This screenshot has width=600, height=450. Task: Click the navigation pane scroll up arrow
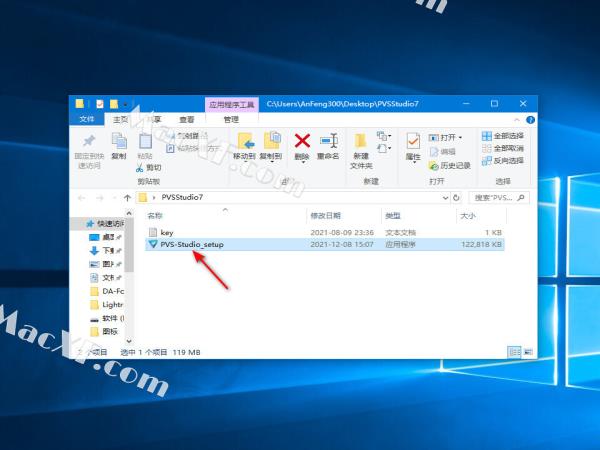coord(129,213)
